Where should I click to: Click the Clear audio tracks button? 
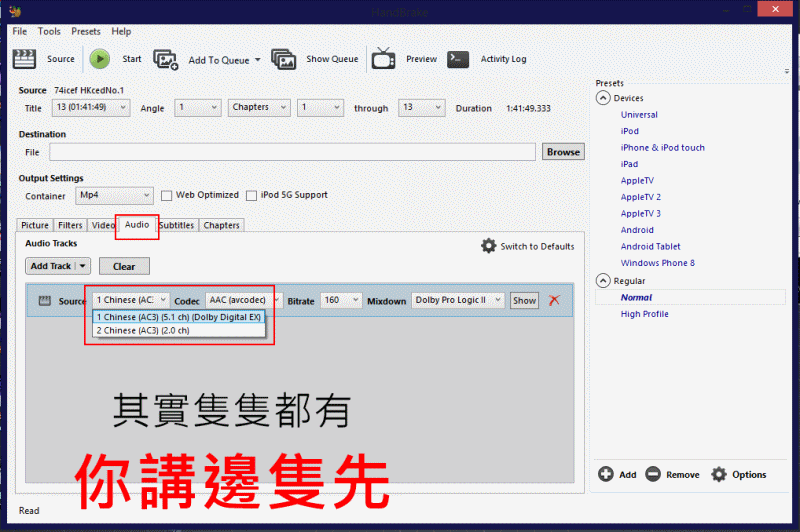click(124, 266)
